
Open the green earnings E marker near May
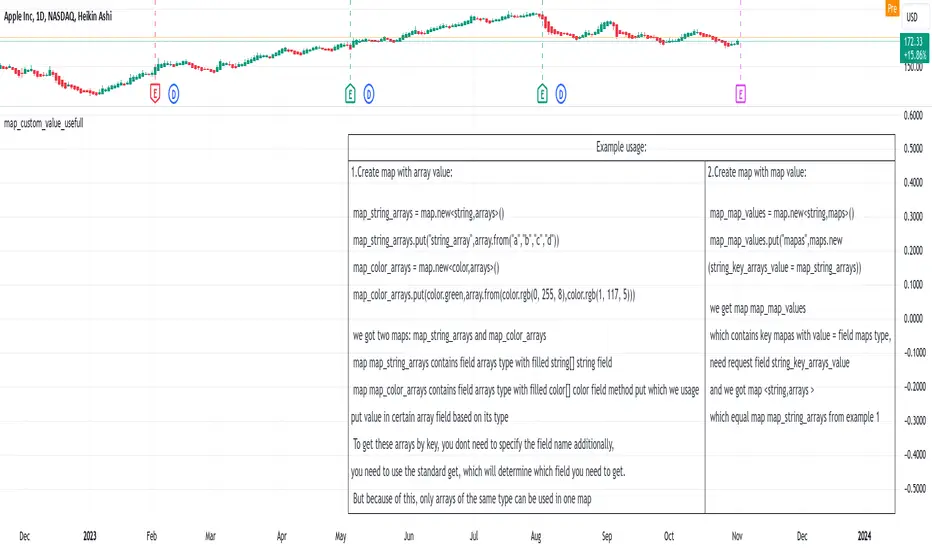350,94
